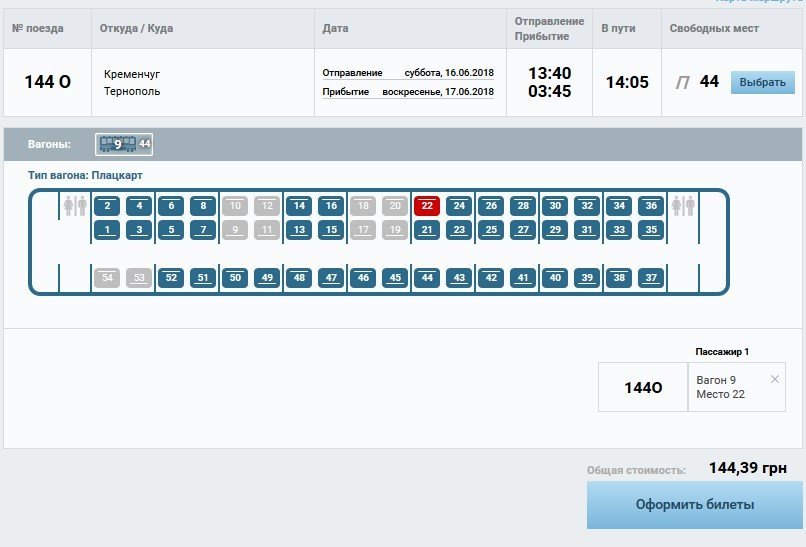Click train number 144 О in results row
The width and height of the screenshot is (806, 547).
click(47, 82)
